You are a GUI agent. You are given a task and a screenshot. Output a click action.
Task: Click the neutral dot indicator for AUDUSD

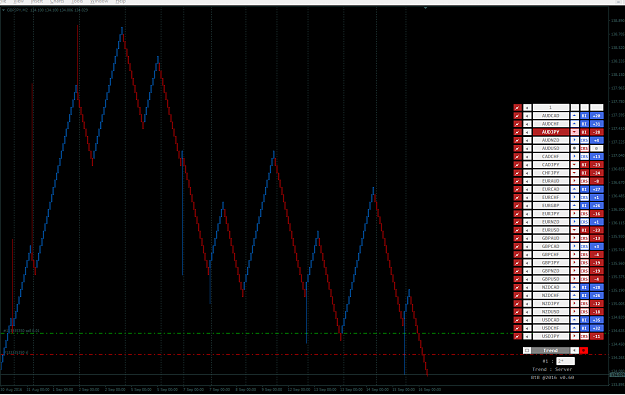coord(575,148)
